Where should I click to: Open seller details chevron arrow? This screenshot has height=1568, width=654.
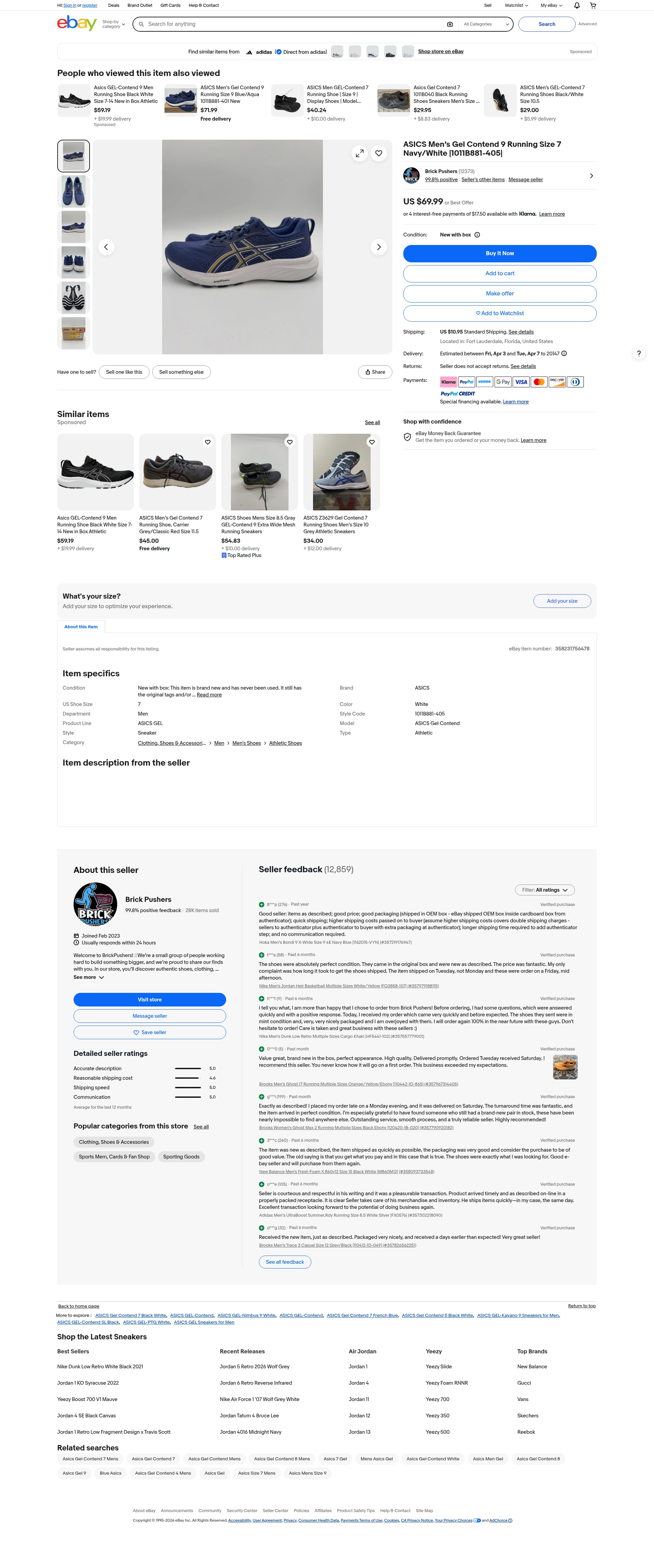[x=591, y=176]
